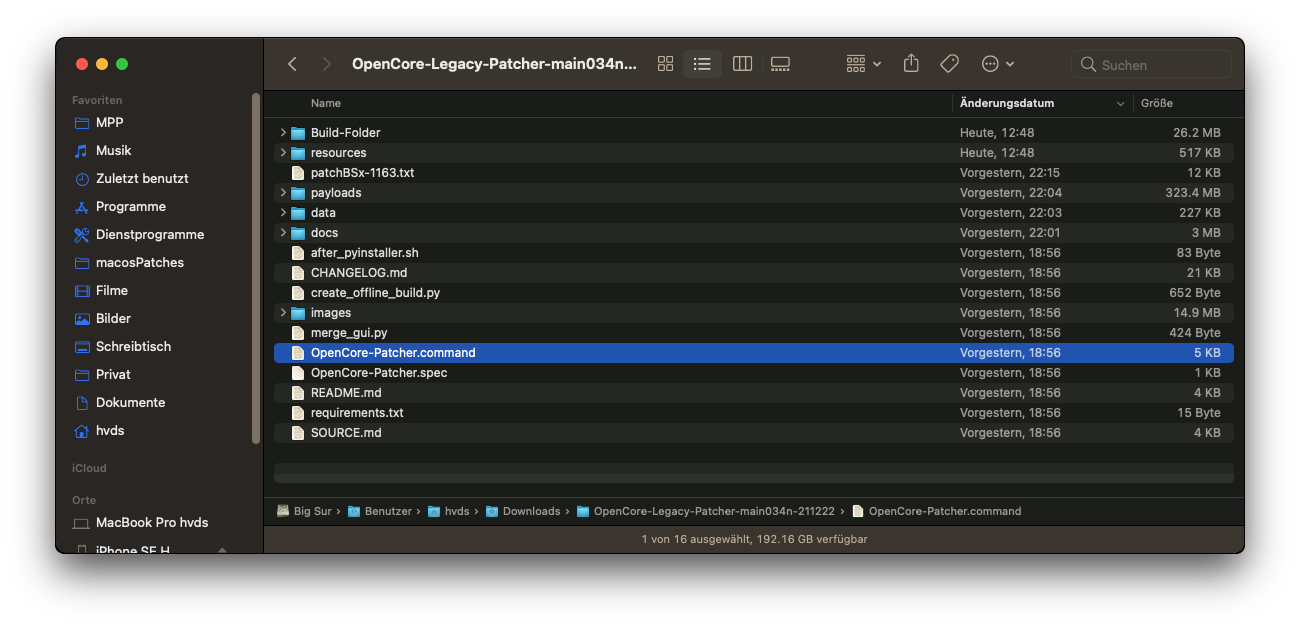
Task: Open the more actions ellipsis menu
Action: pos(997,64)
